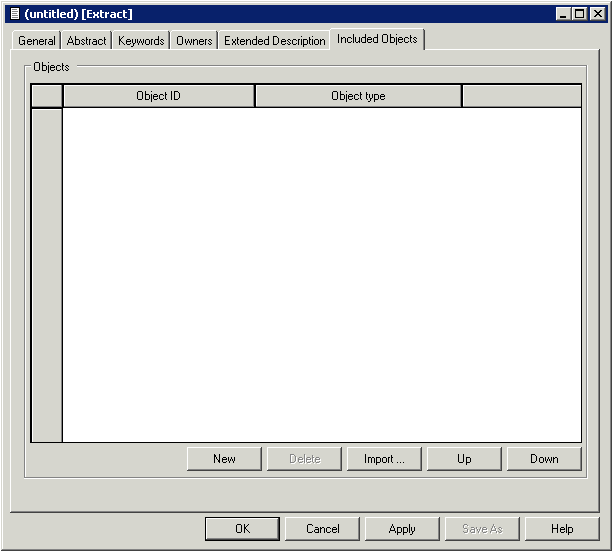Screen dimensions: 613x552
Task: Open Help for this dialog
Action: (562, 529)
